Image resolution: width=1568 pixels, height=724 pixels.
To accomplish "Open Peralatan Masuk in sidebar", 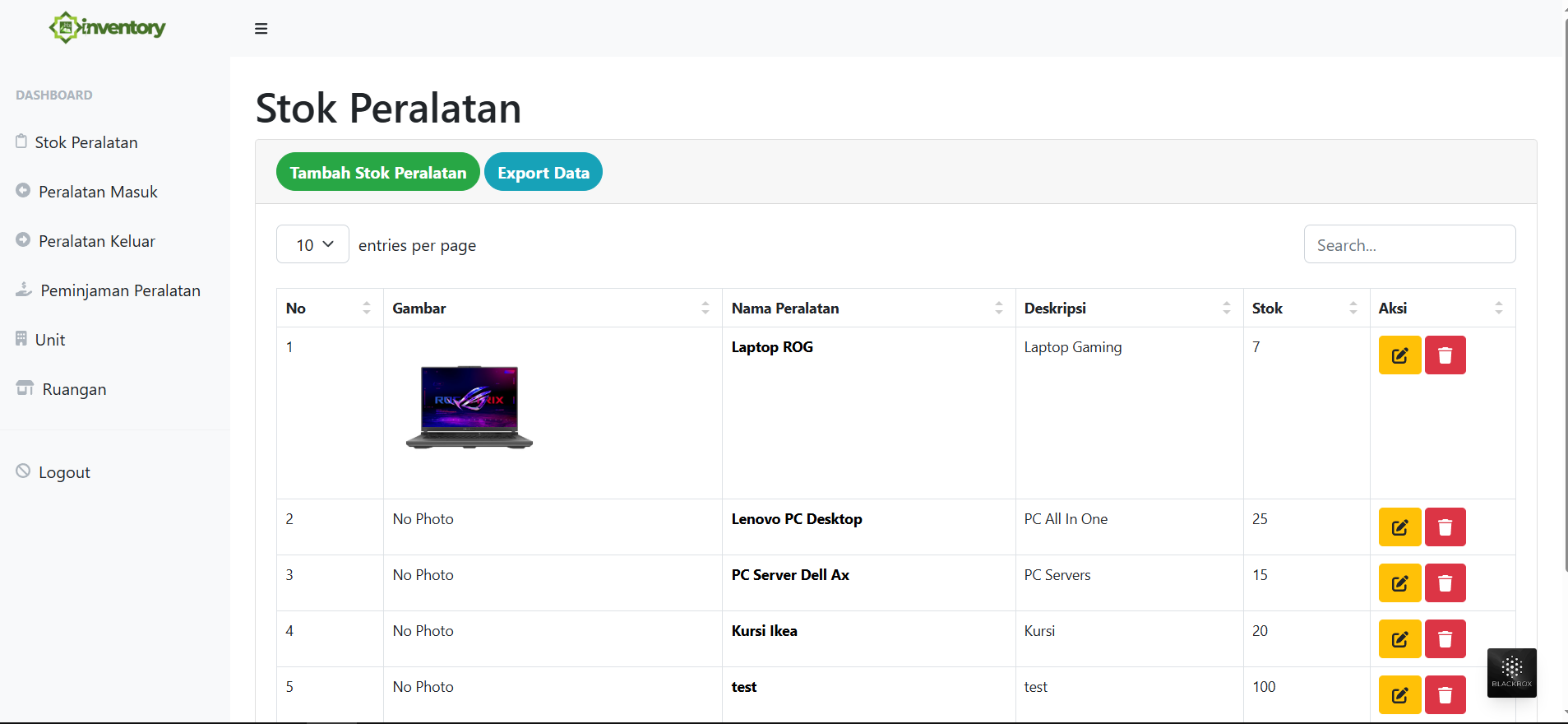I will 98,192.
